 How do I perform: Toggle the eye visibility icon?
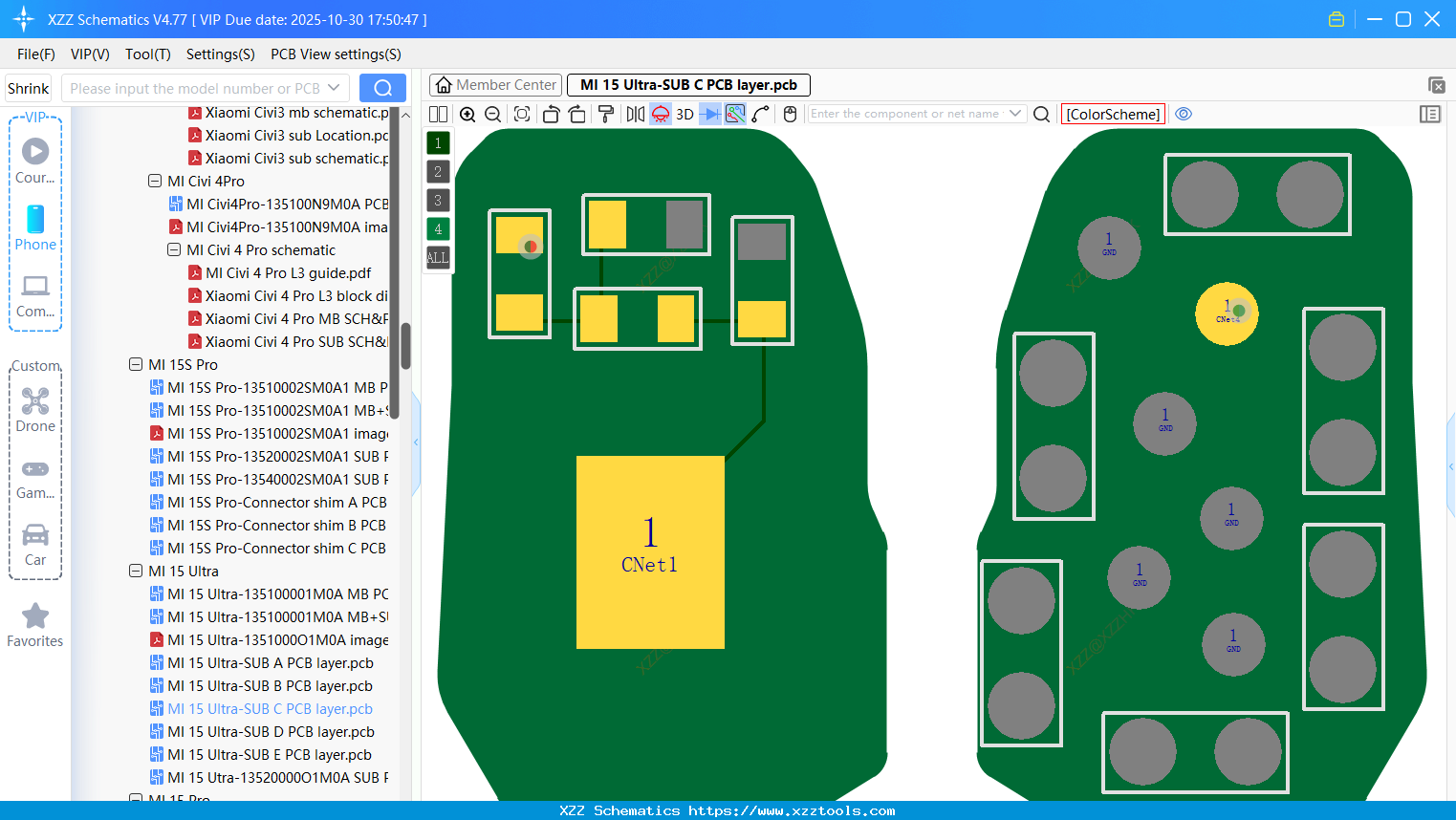click(x=1184, y=114)
